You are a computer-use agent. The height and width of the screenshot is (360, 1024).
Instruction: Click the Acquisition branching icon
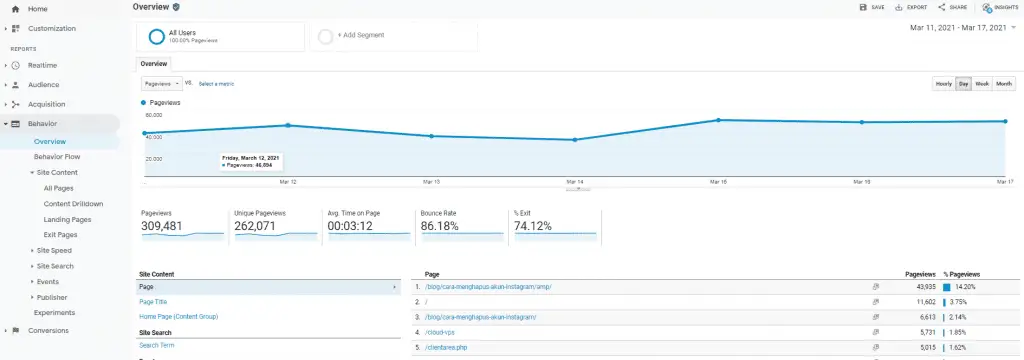pyautogui.click(x=16, y=105)
